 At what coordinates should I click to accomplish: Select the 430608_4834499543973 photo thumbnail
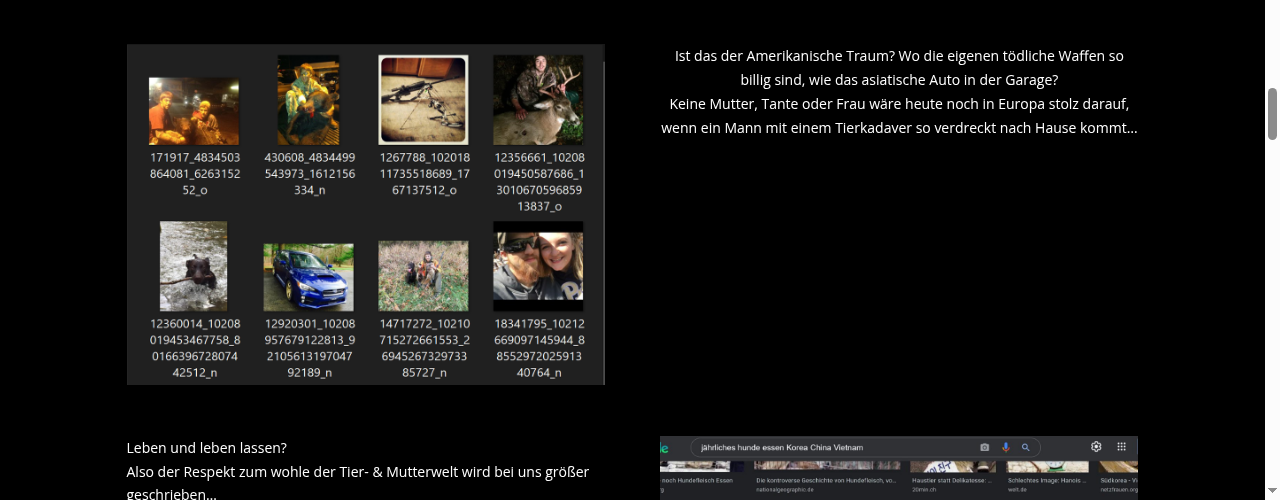click(308, 100)
